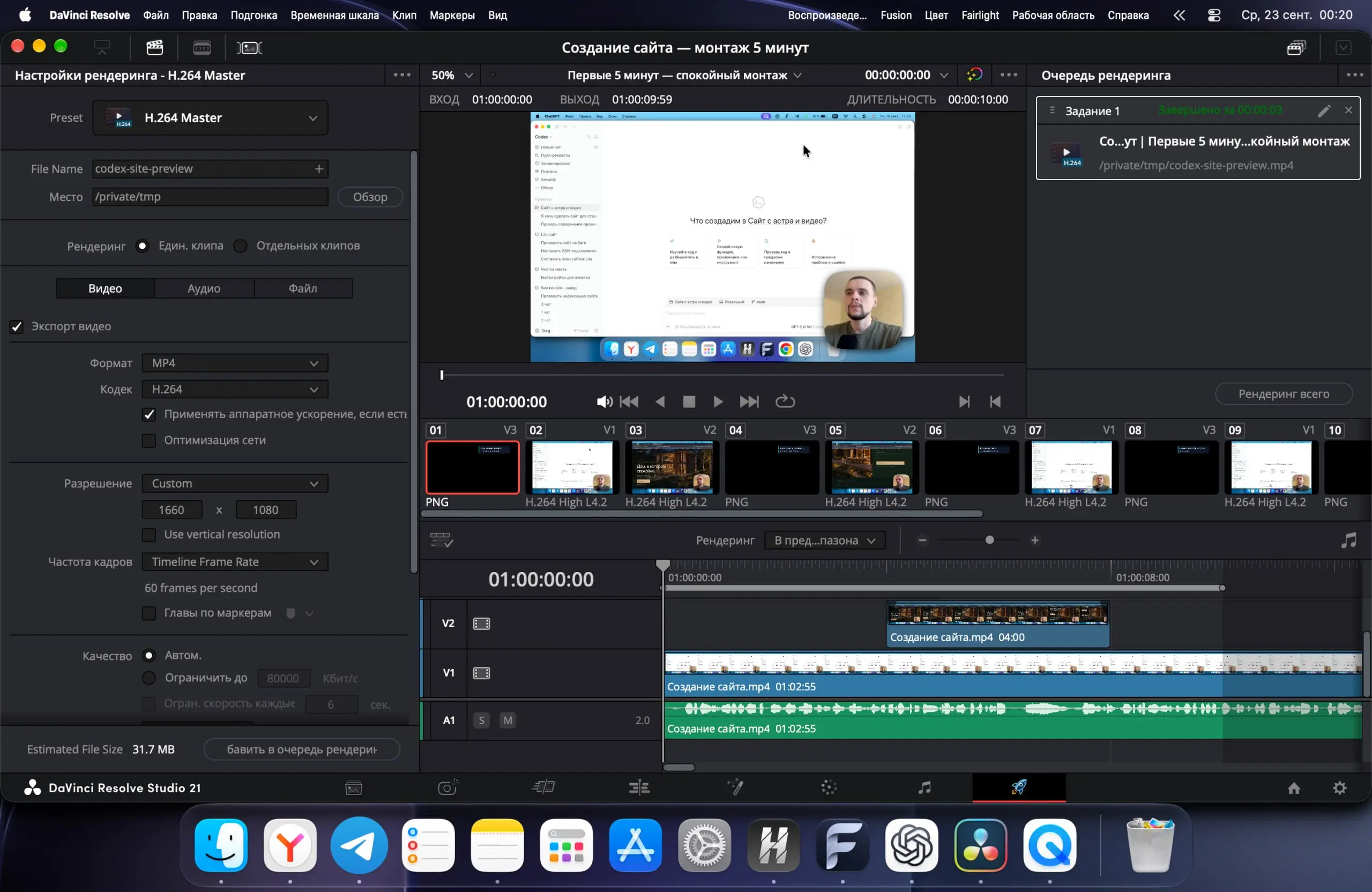Toggle the Tape toolbar icon
Image resolution: width=1372 pixels, height=892 pixels.
[201, 47]
